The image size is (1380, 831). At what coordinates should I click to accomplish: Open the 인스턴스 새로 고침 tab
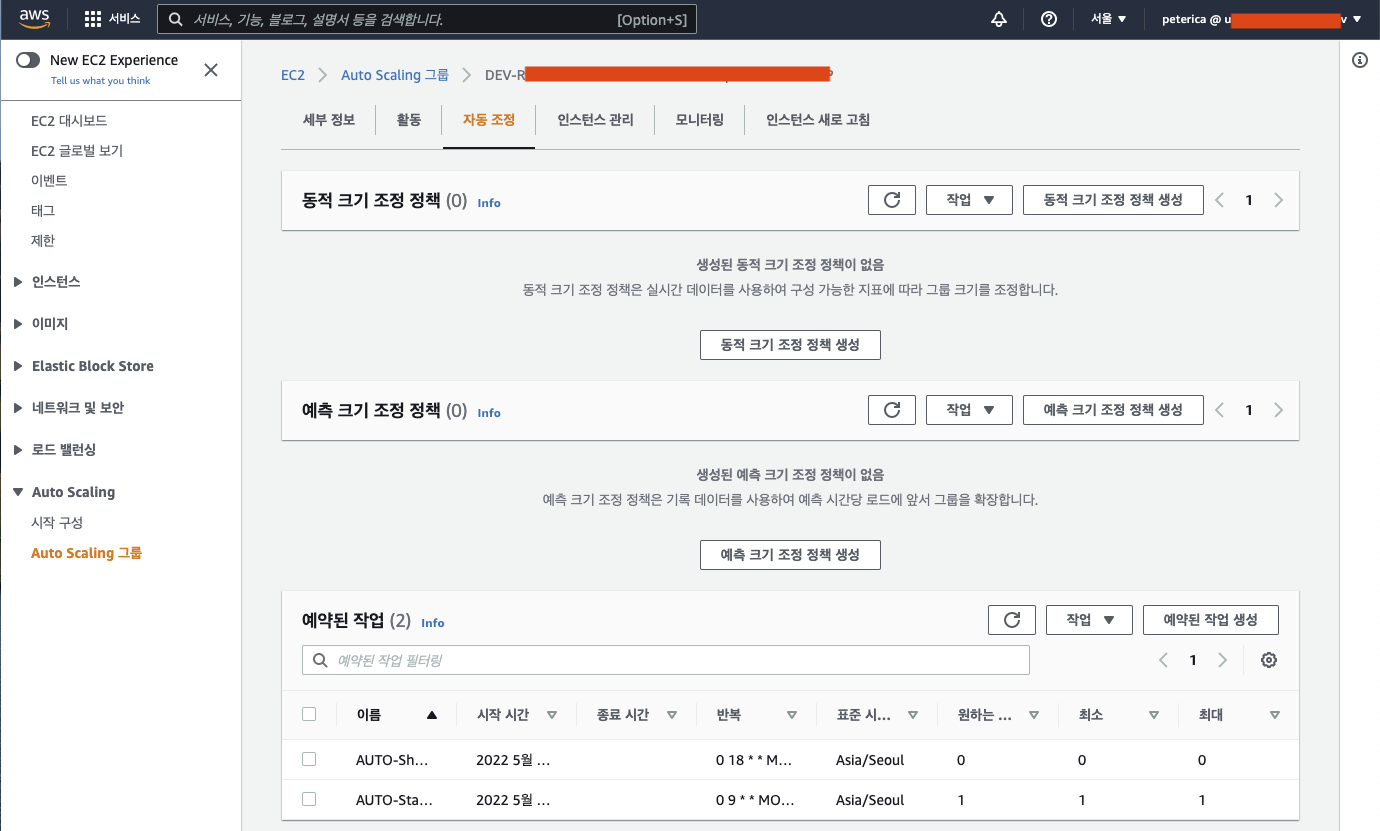tap(818, 120)
